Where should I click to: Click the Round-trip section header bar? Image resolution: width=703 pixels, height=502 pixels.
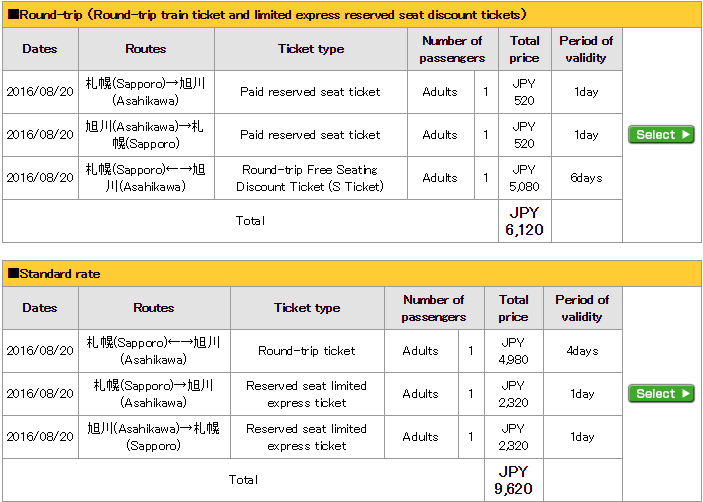[352, 15]
